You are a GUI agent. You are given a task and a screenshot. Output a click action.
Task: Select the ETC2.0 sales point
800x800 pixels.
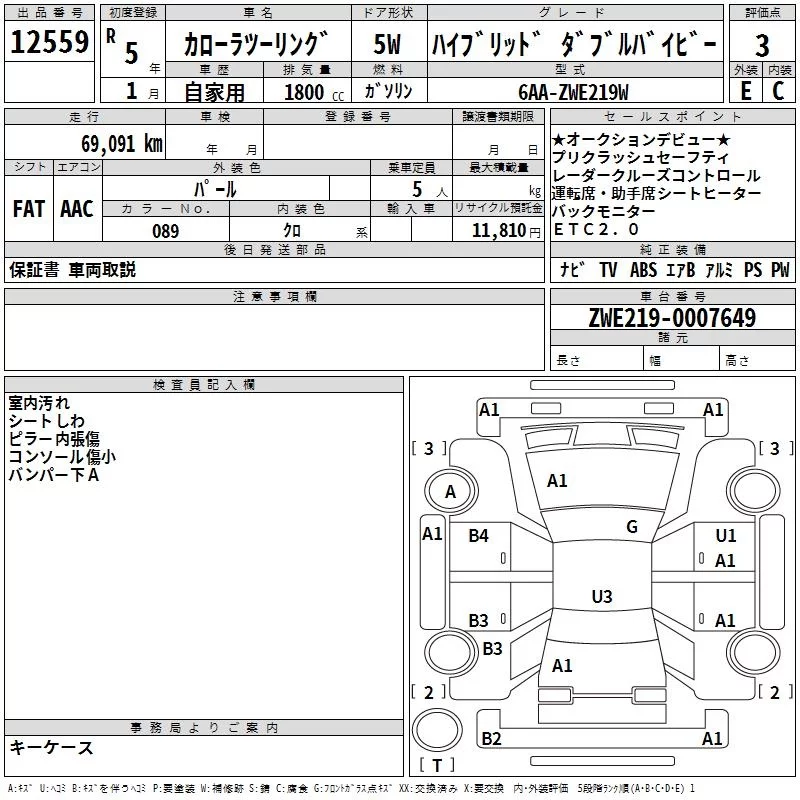[x=596, y=229]
